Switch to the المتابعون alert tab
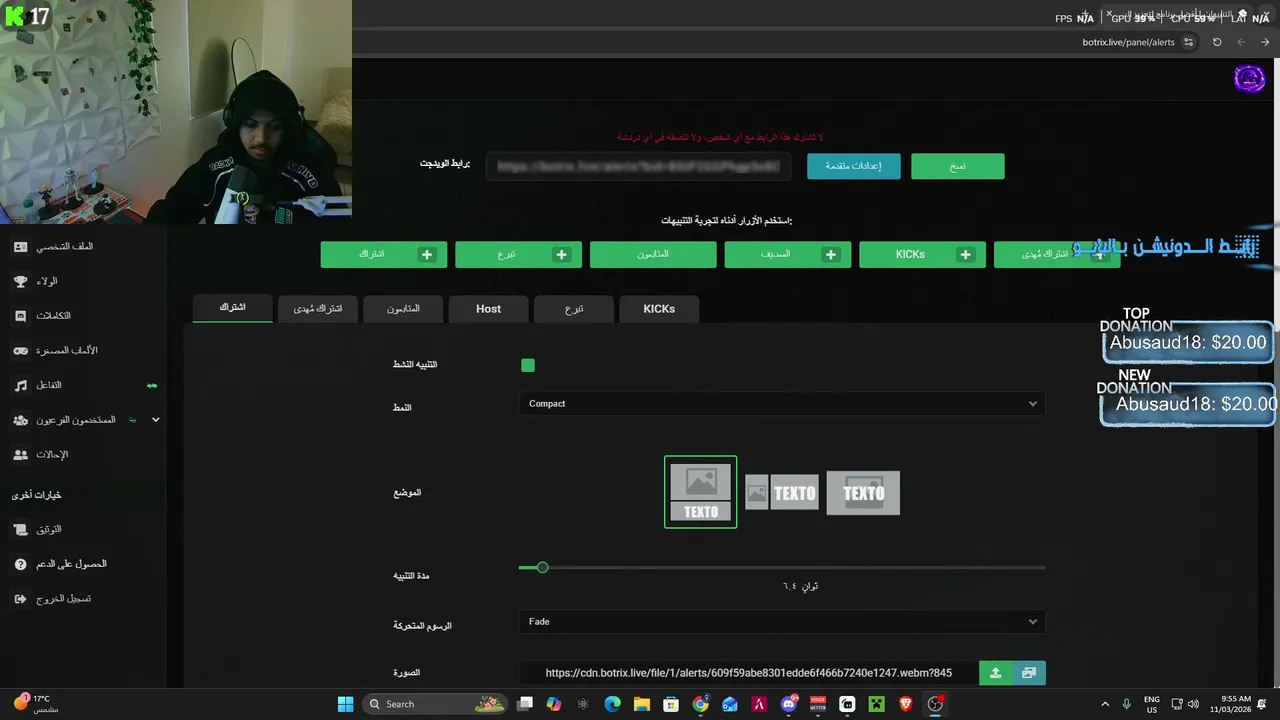Viewport: 1280px width, 720px height. point(403,309)
